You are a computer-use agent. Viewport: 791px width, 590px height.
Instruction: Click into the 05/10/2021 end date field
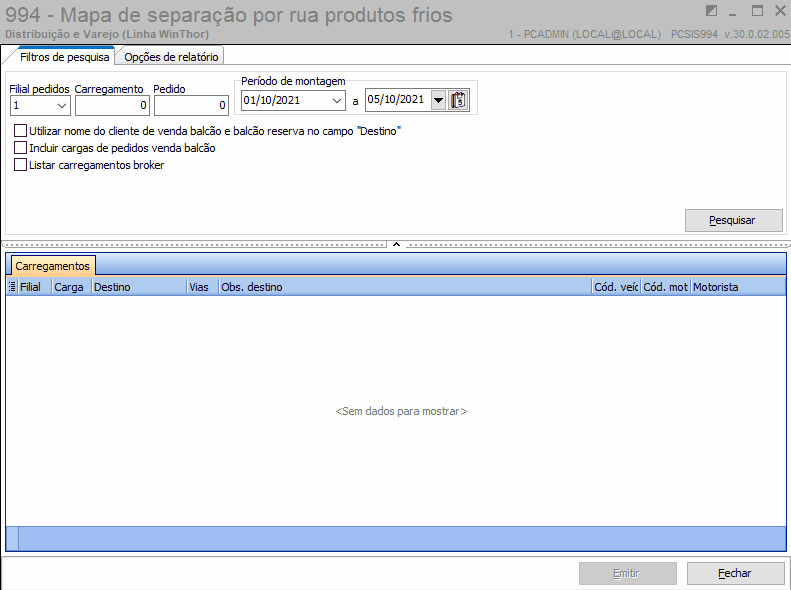(398, 100)
